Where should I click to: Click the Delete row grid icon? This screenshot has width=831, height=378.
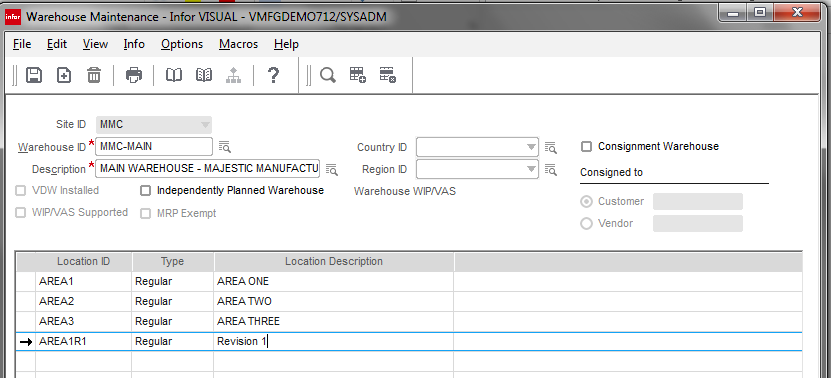(387, 75)
